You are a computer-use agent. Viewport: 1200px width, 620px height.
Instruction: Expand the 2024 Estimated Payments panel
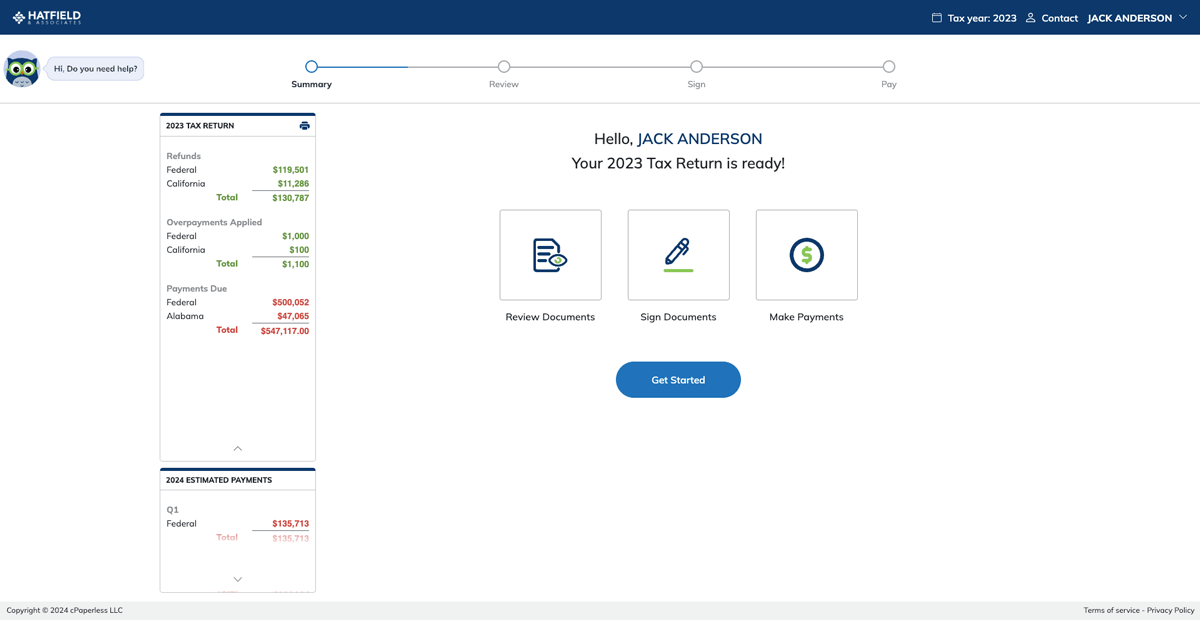237,578
